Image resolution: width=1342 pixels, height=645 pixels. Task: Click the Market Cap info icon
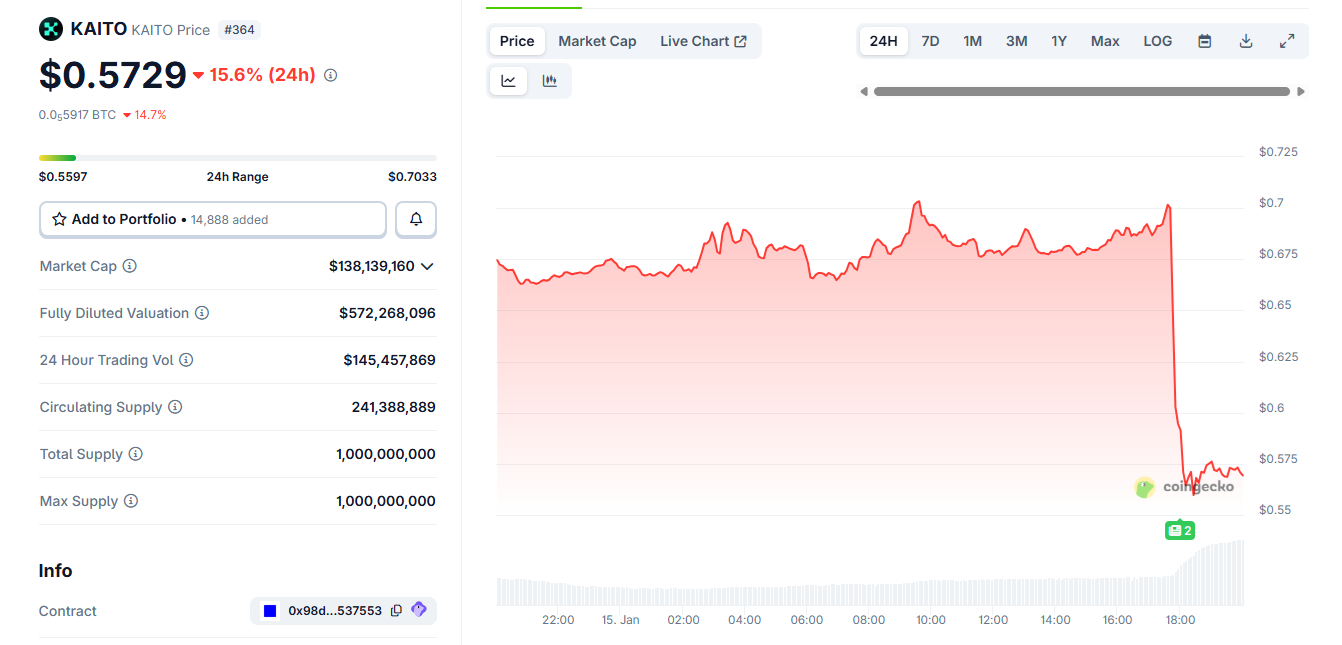(130, 266)
